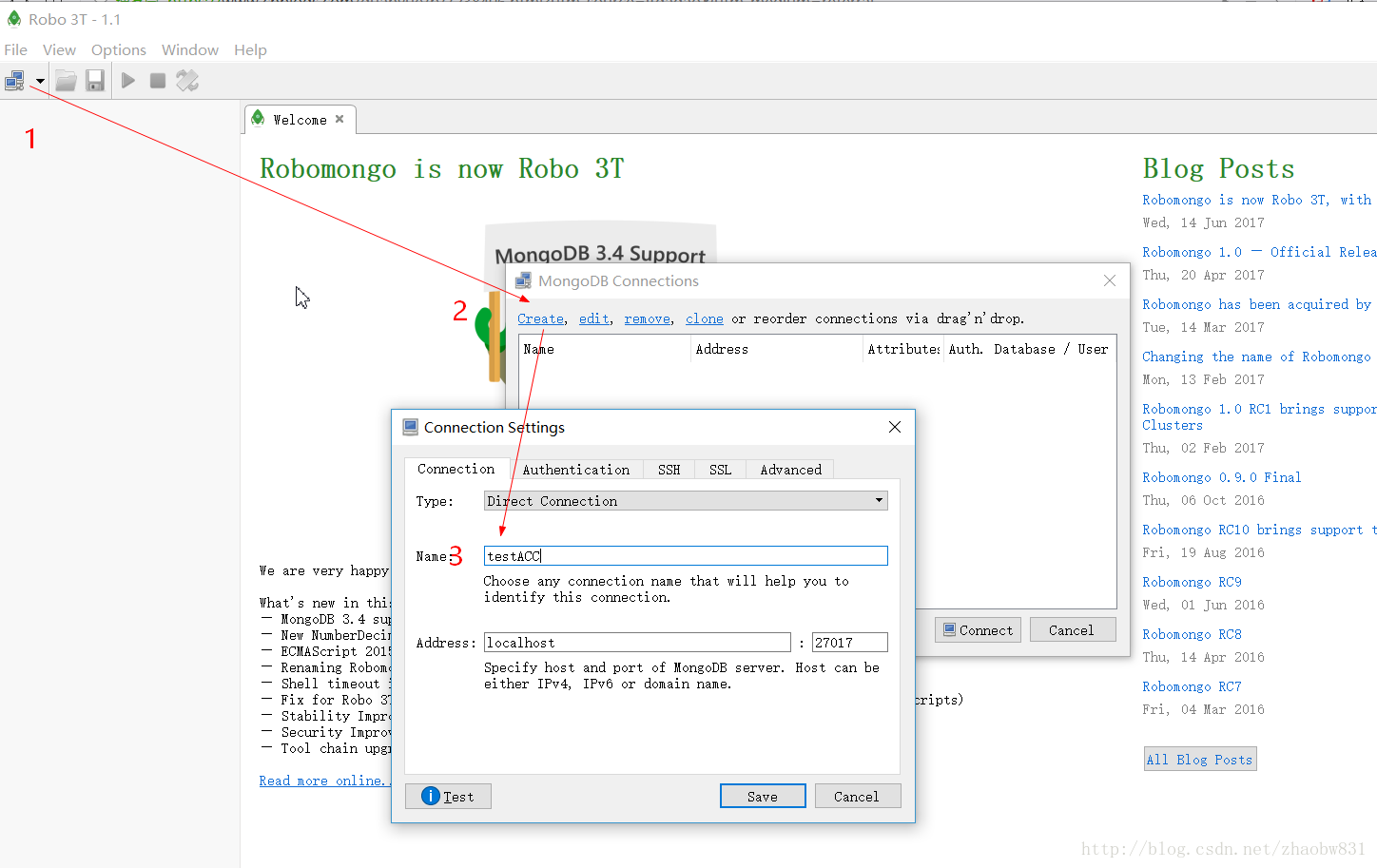Open the Options menu

click(x=119, y=49)
